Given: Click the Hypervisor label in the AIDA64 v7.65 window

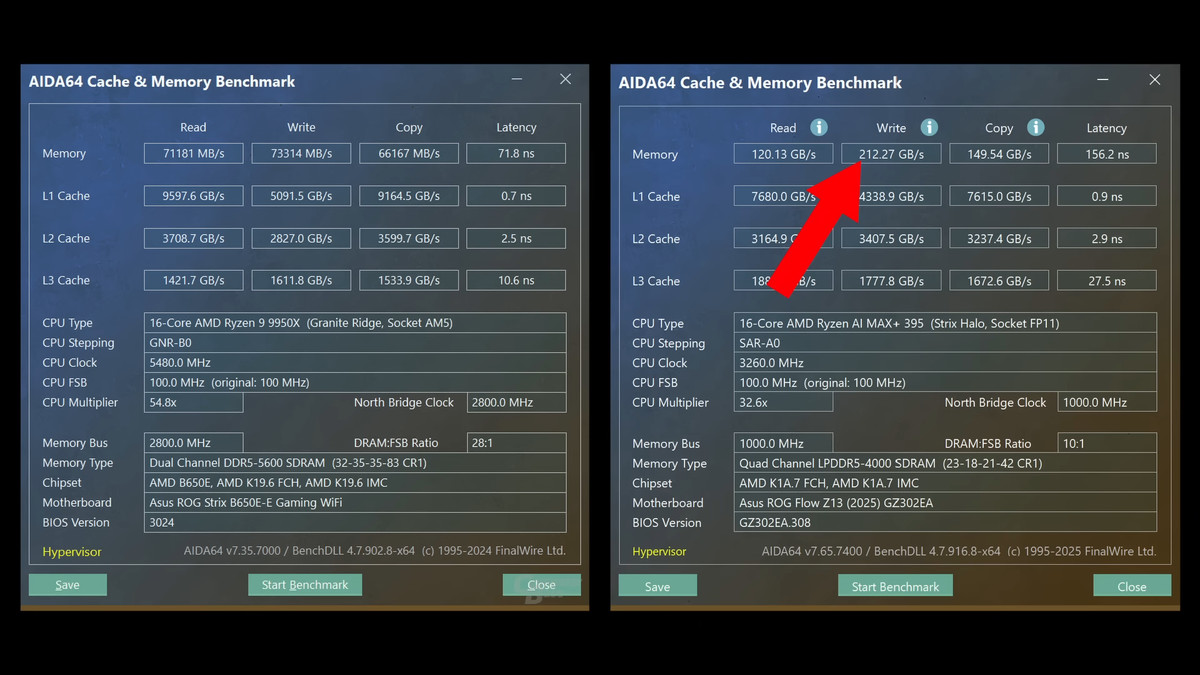Looking at the screenshot, I should click(x=659, y=552).
